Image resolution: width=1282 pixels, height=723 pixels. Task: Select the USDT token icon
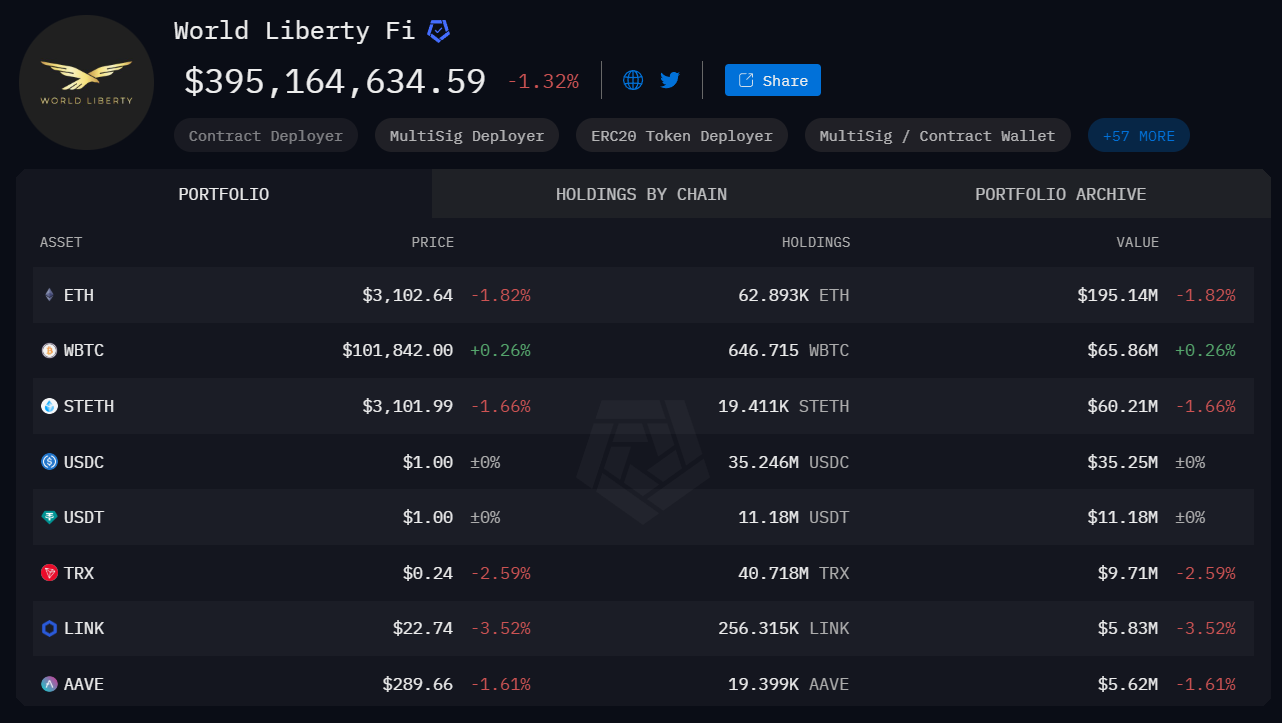click(49, 517)
